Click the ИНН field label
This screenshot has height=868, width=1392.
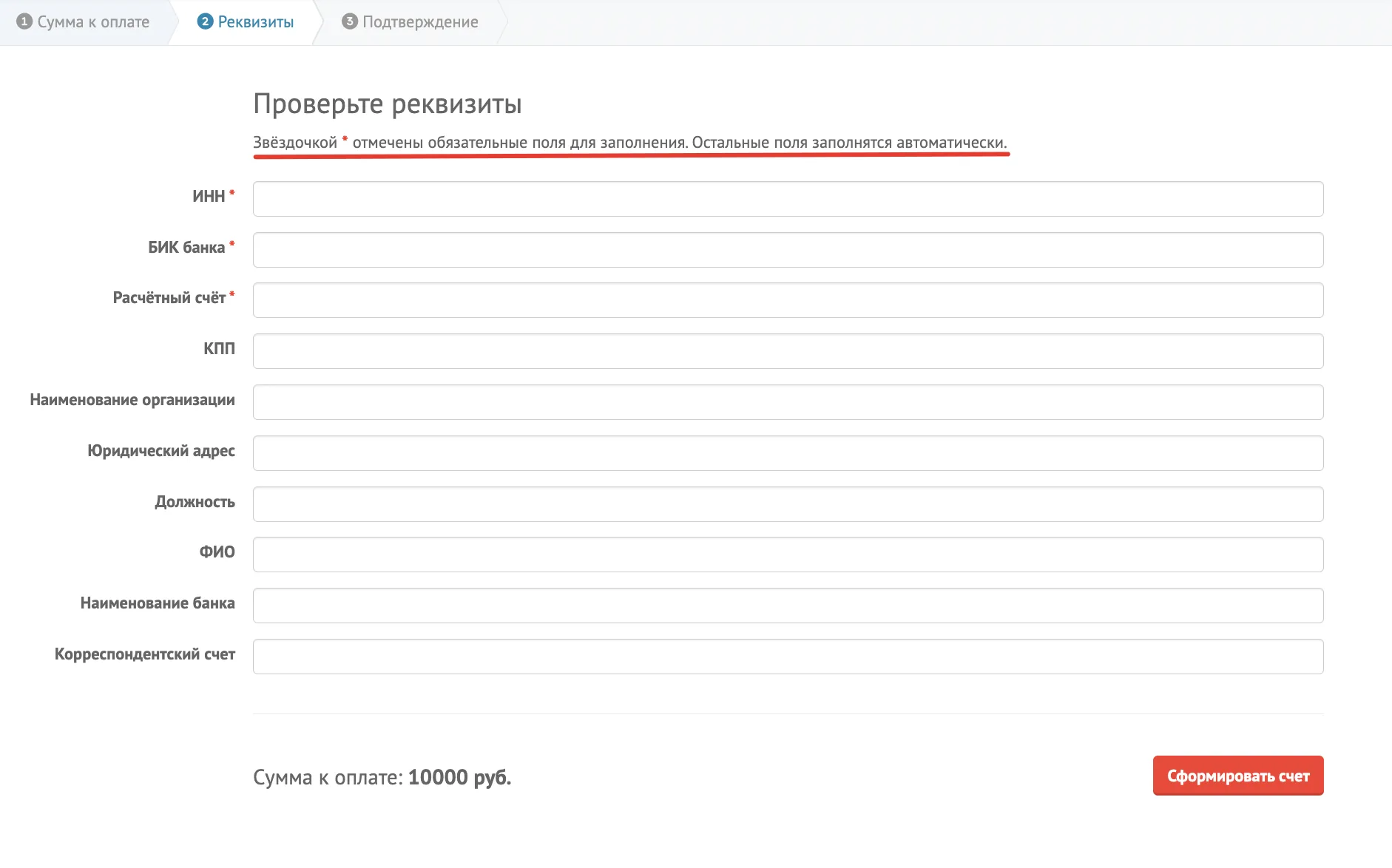click(209, 197)
